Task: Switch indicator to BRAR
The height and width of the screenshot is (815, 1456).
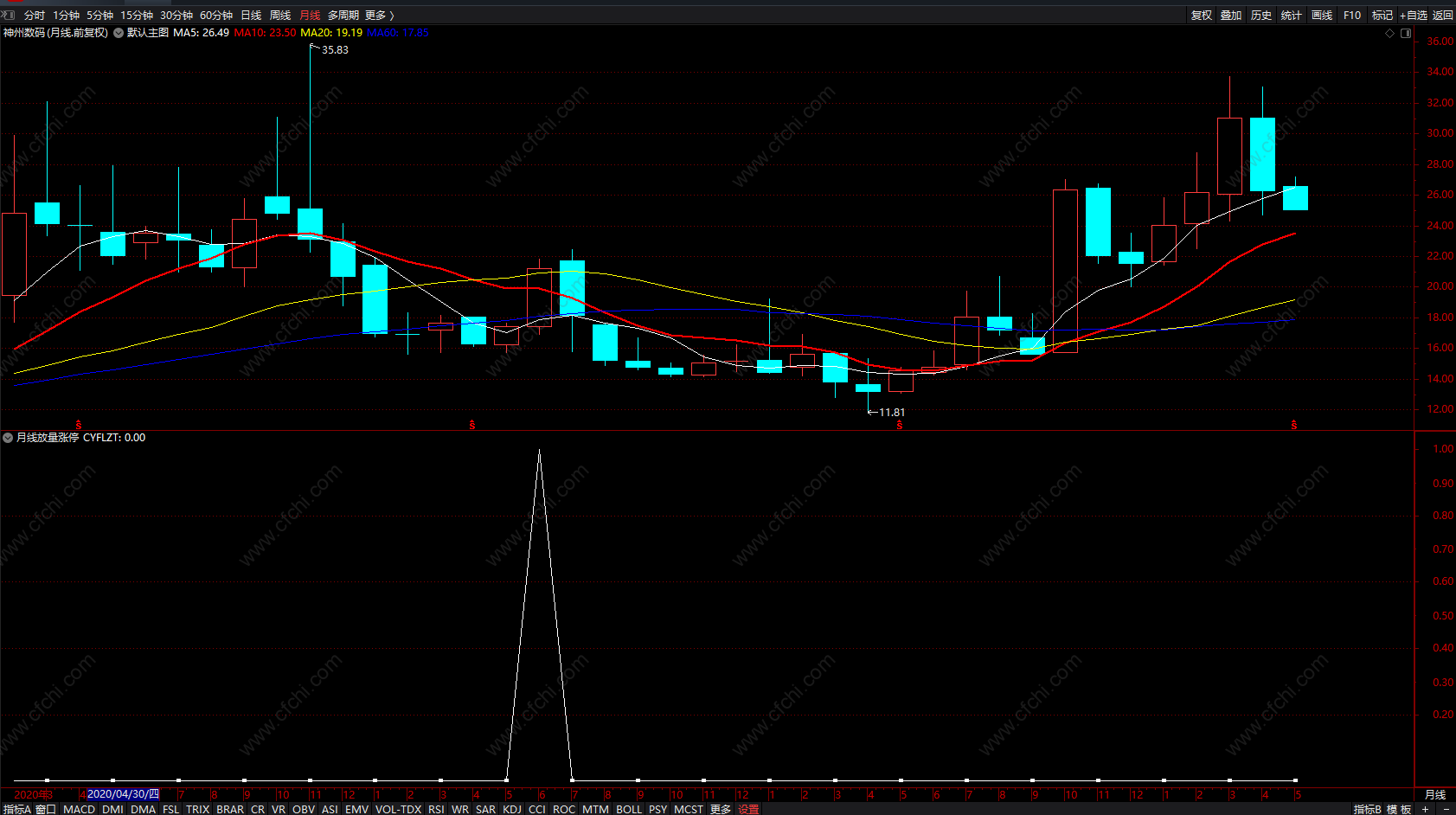Action: (x=230, y=809)
